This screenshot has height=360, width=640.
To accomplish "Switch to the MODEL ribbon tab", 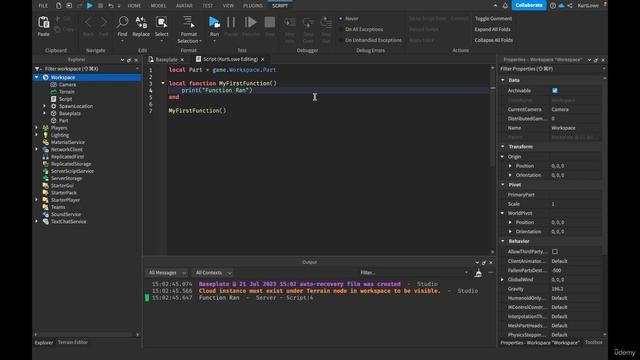I will (x=158, y=6).
